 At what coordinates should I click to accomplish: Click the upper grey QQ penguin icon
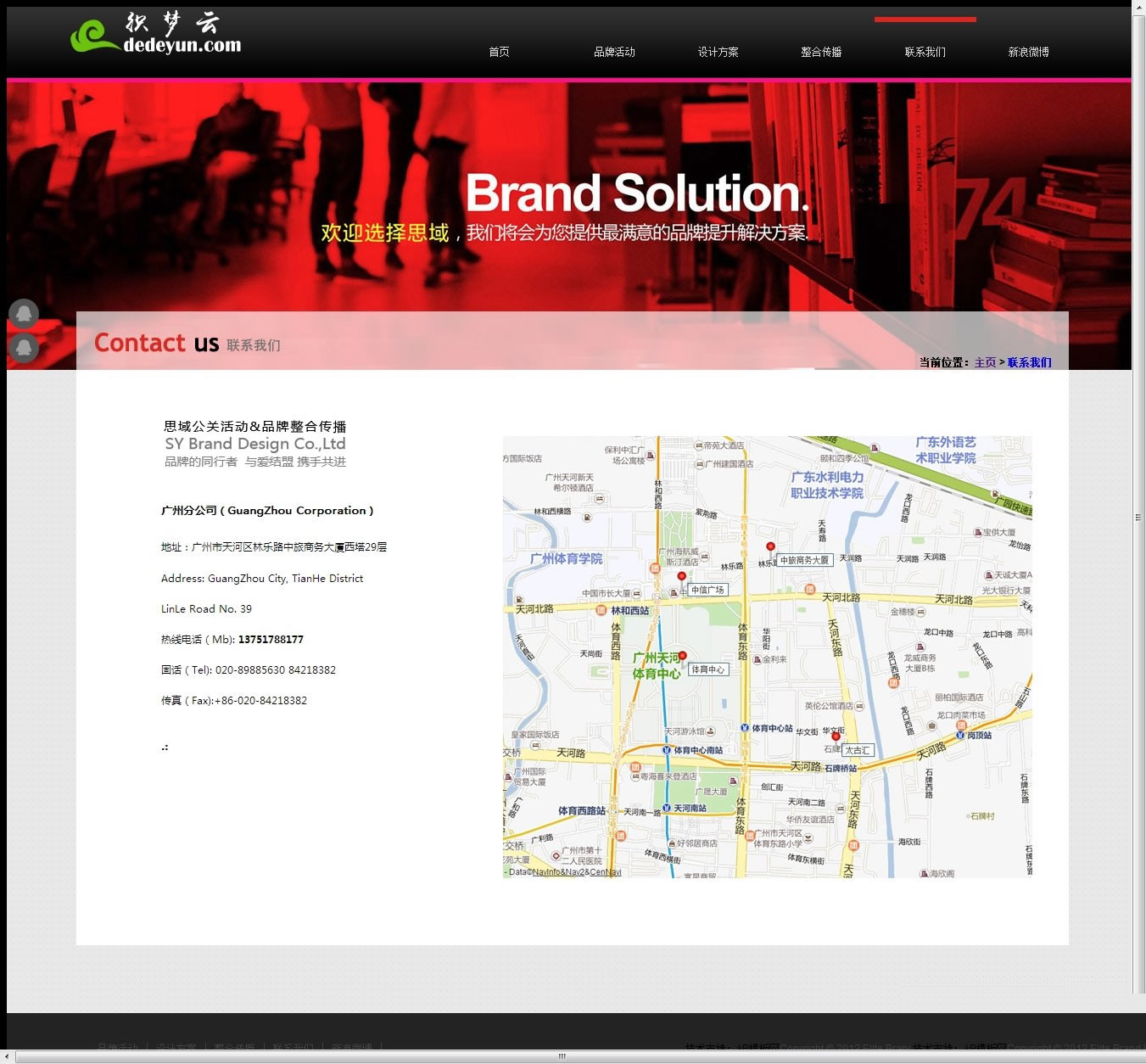pyautogui.click(x=24, y=314)
